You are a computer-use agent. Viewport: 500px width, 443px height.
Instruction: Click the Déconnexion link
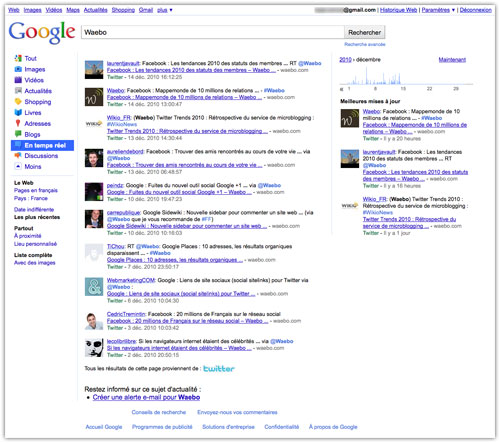475,10
